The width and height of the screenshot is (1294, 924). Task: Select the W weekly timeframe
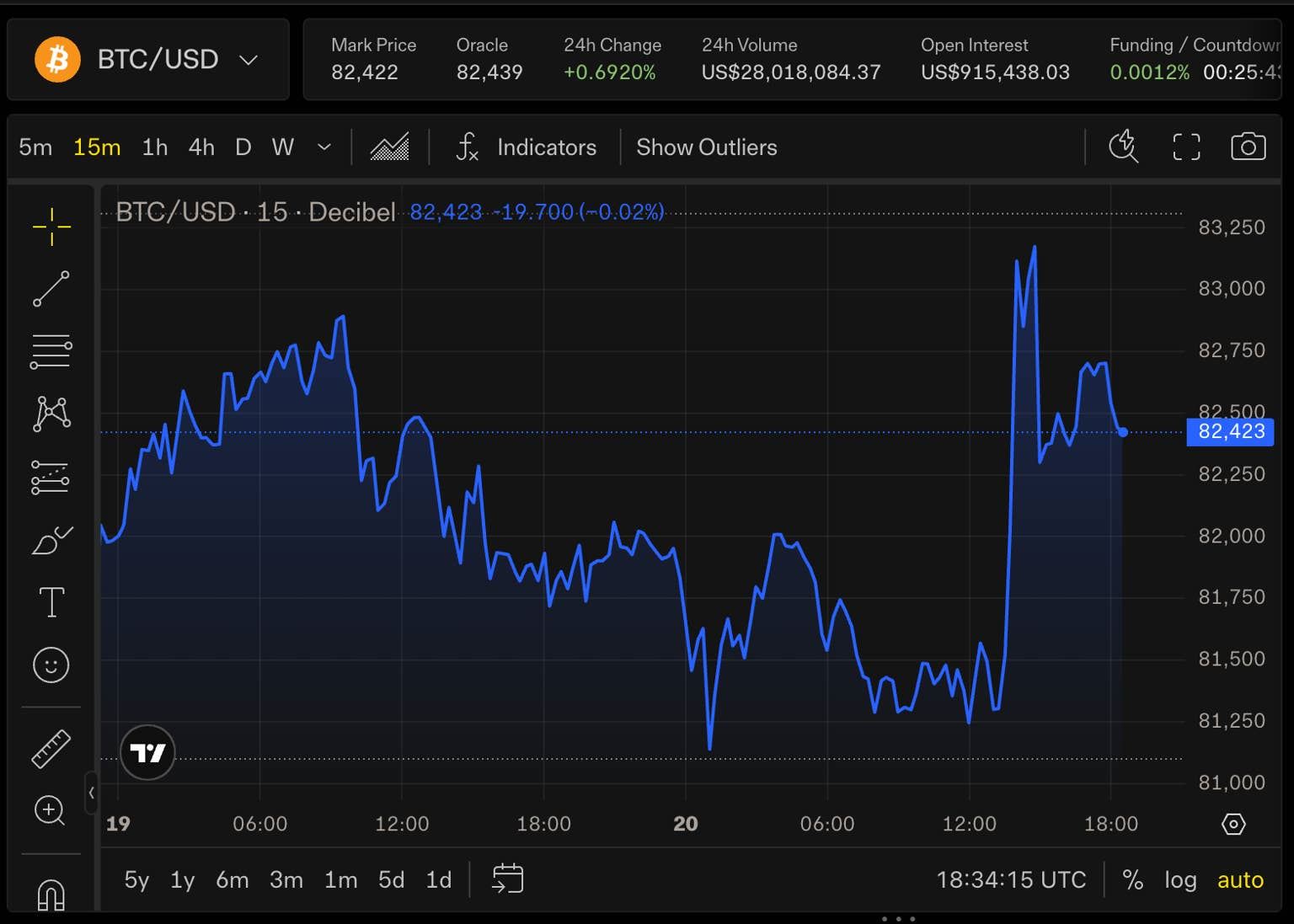point(283,147)
